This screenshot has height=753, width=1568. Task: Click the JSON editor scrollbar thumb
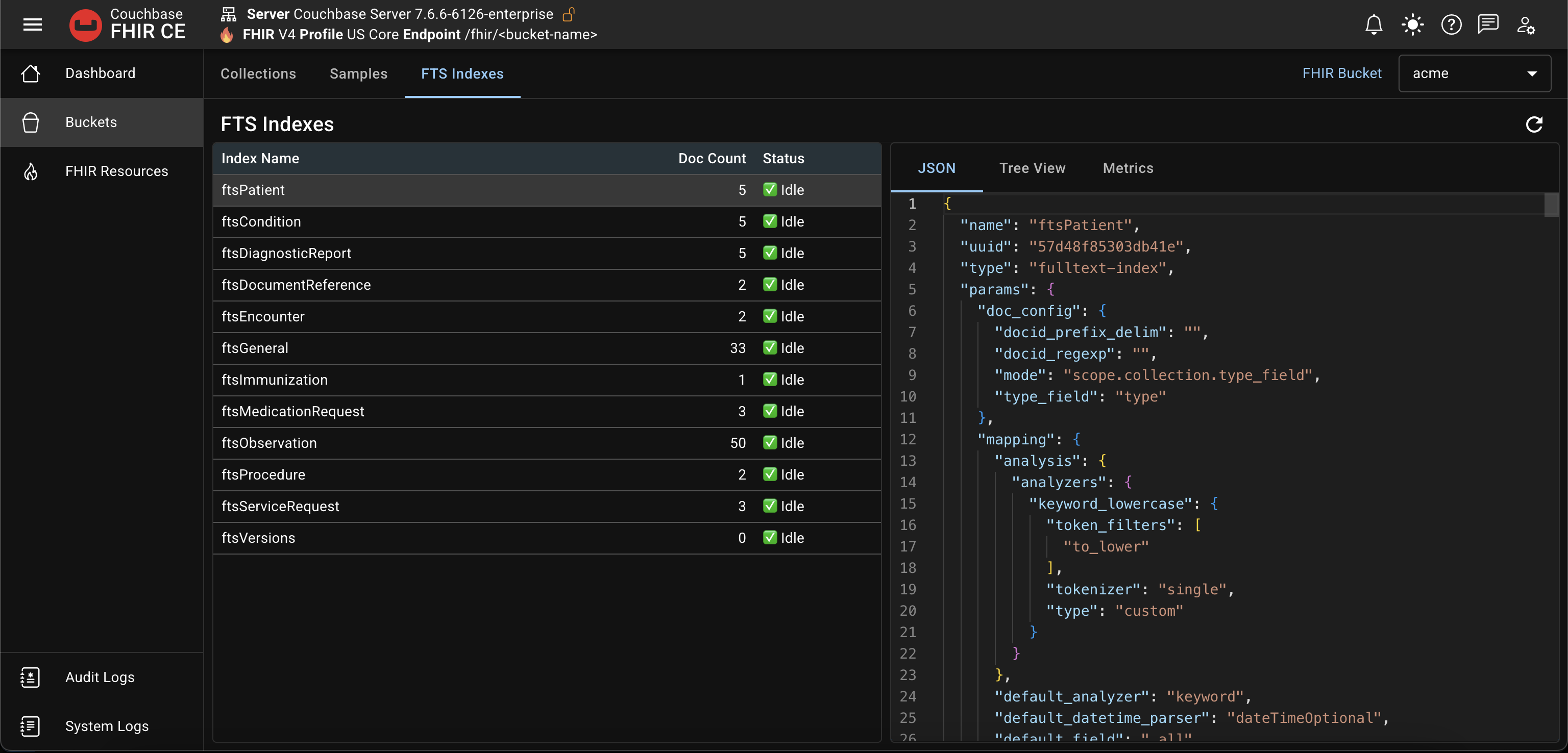[x=1551, y=205]
